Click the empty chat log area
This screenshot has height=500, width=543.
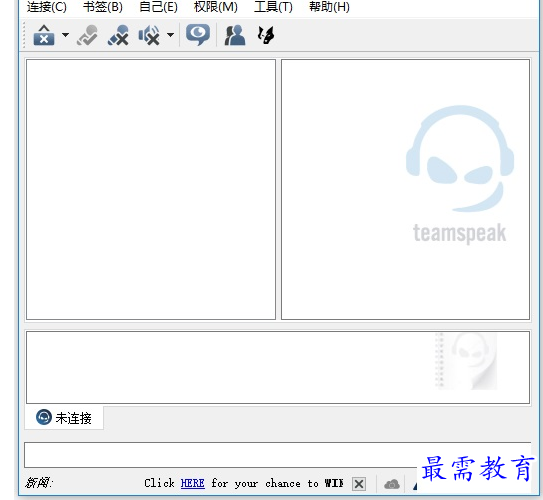(x=278, y=367)
